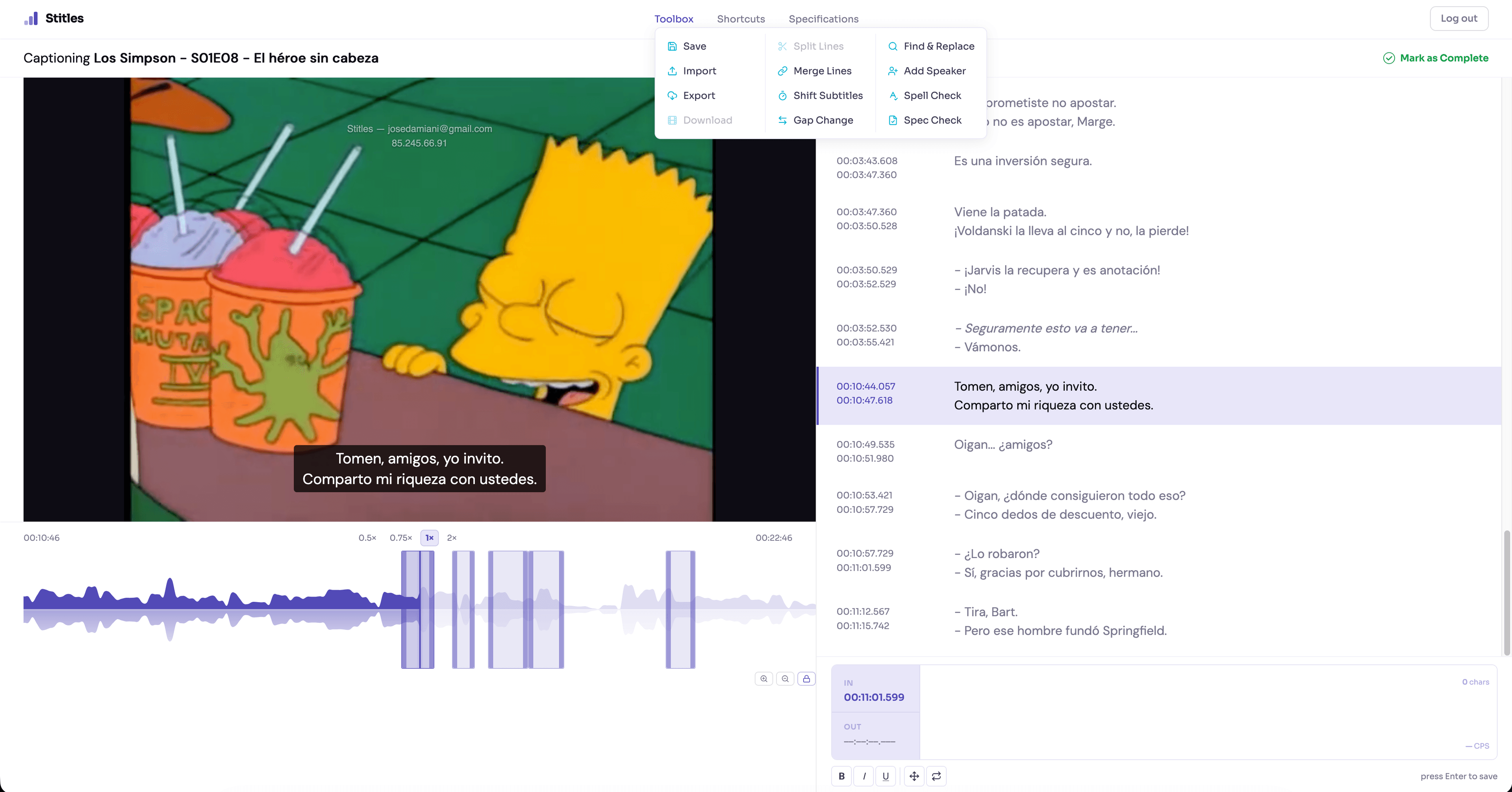
Task: Click the Spell Check icon
Action: [893, 96]
